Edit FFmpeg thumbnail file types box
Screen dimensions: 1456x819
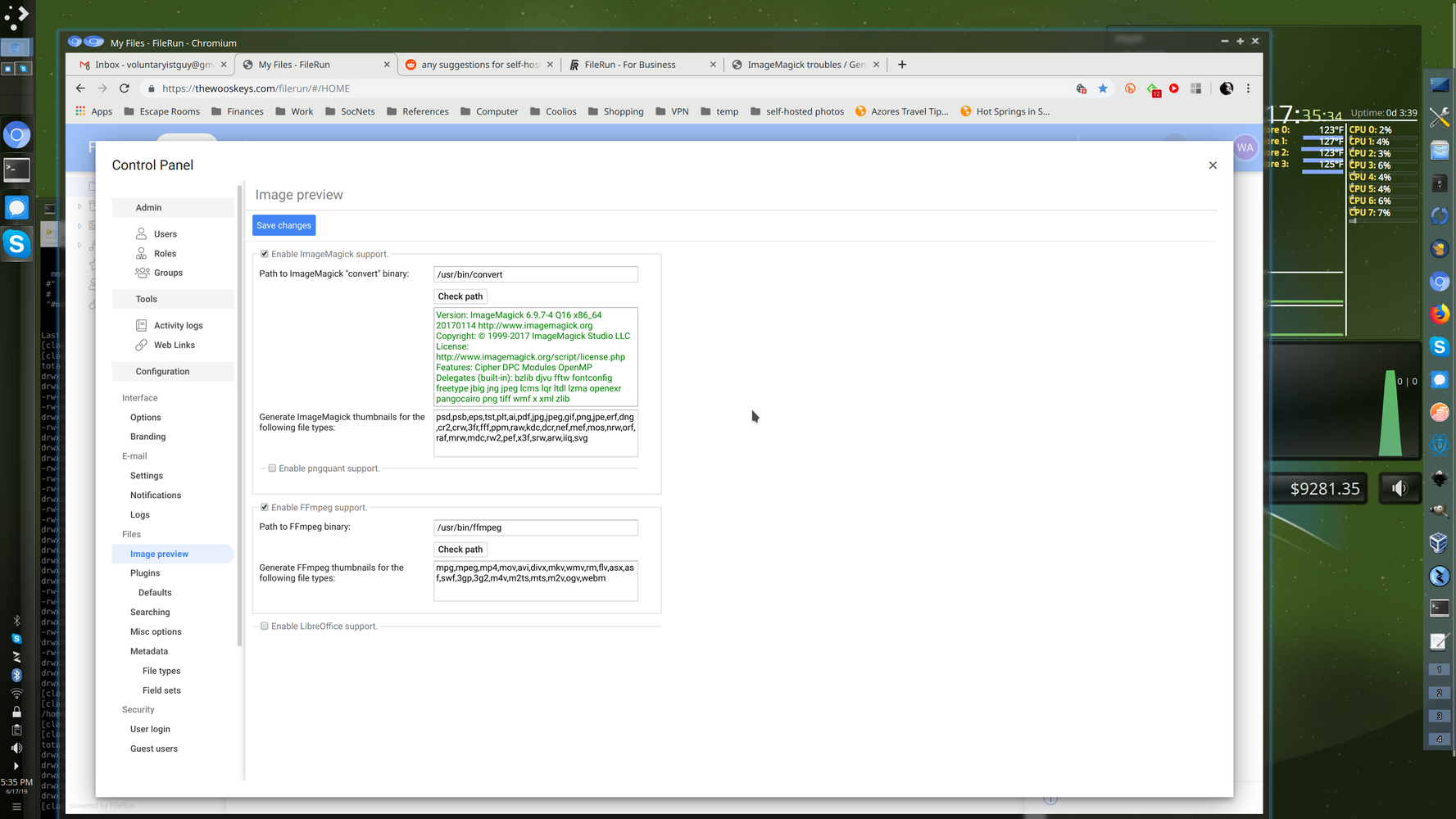click(x=536, y=581)
